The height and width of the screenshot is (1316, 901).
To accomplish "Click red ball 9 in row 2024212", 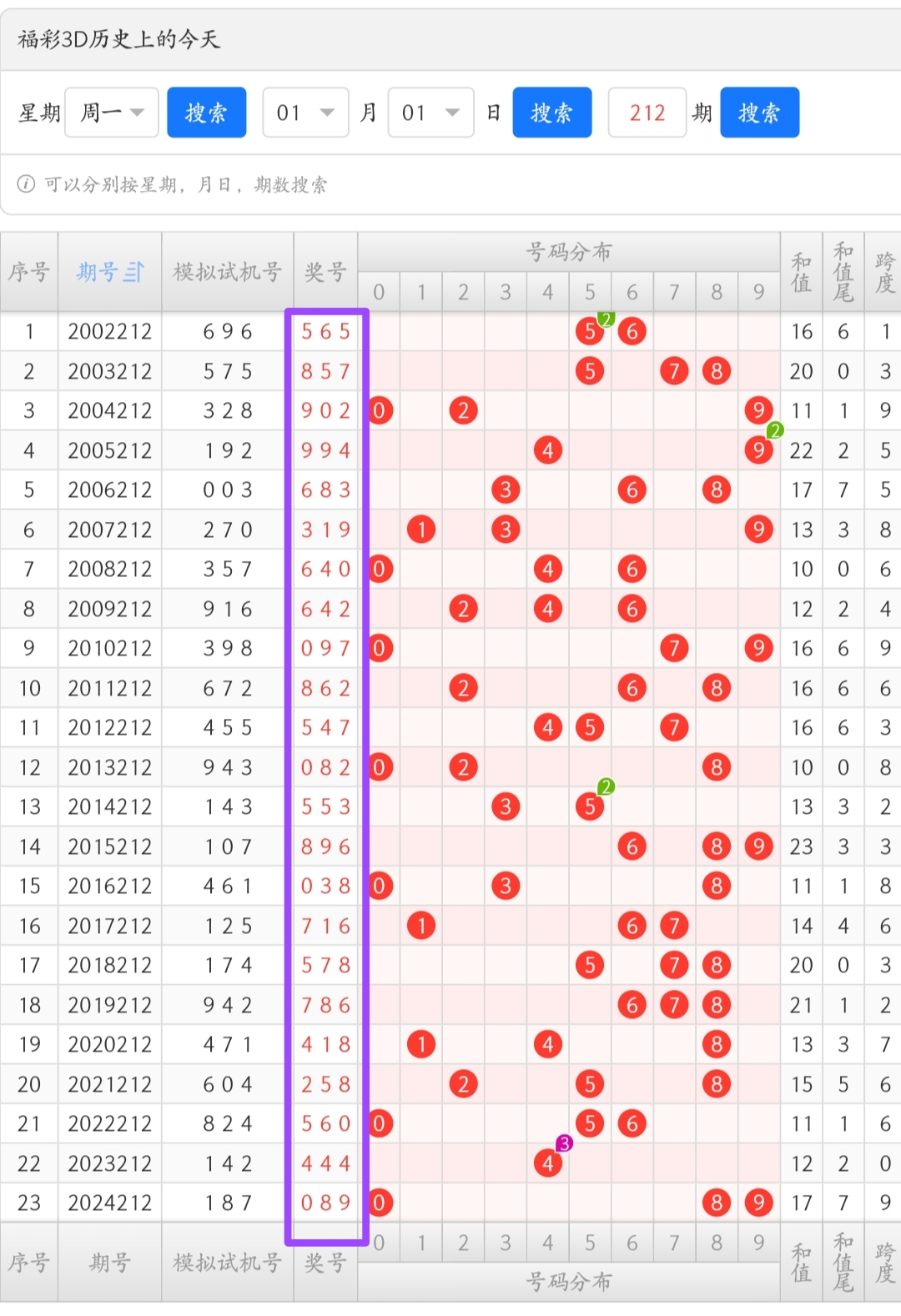I will [758, 1203].
